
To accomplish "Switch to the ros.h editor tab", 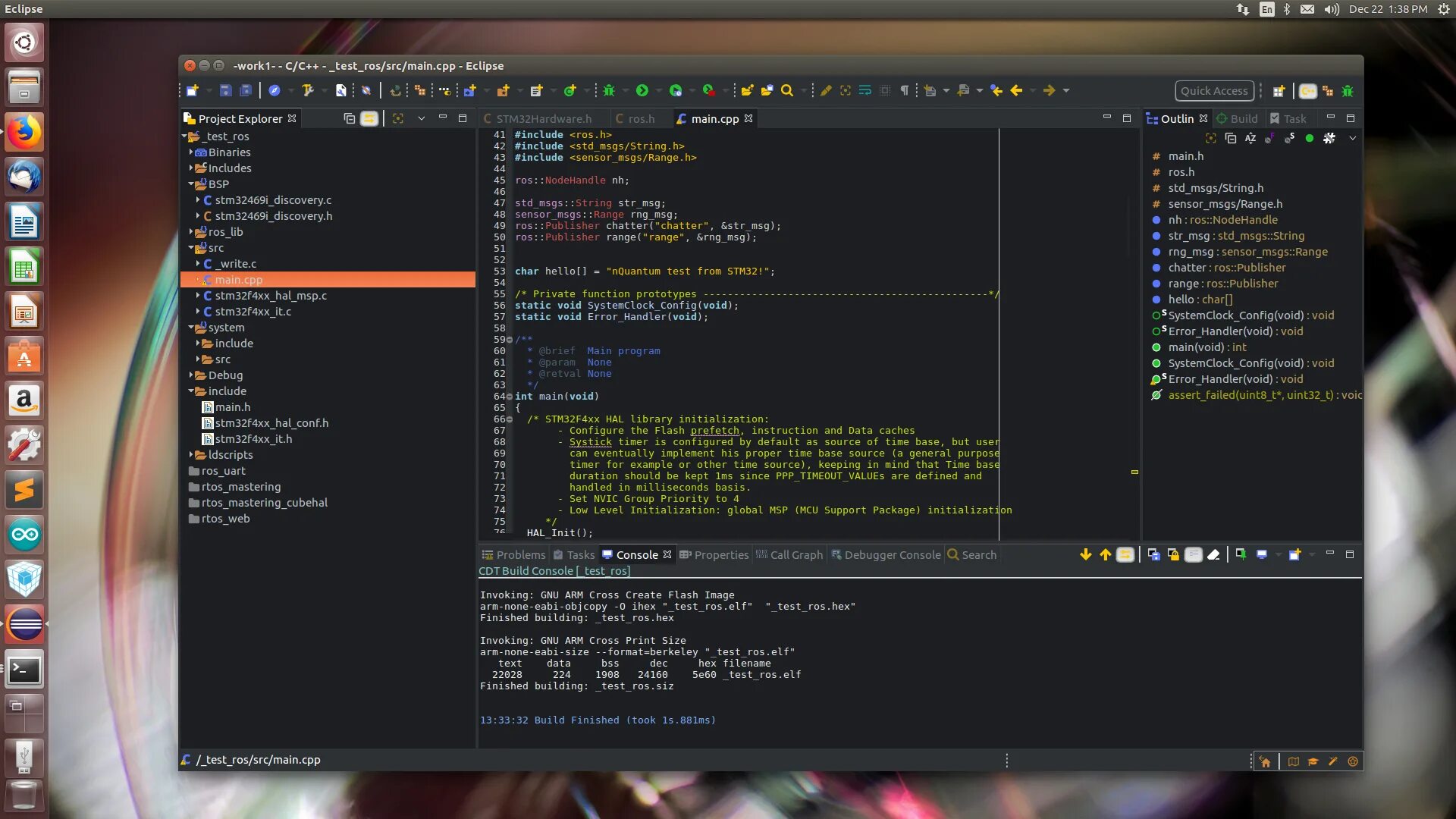I will coord(641,118).
